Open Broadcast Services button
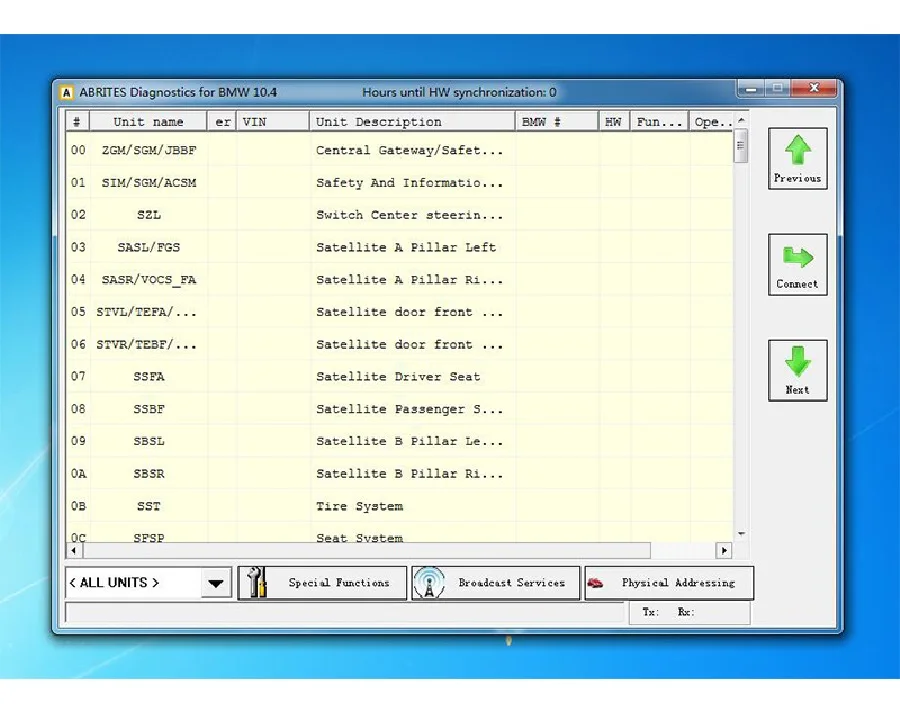Viewport: 900px width, 711px height. coord(496,583)
